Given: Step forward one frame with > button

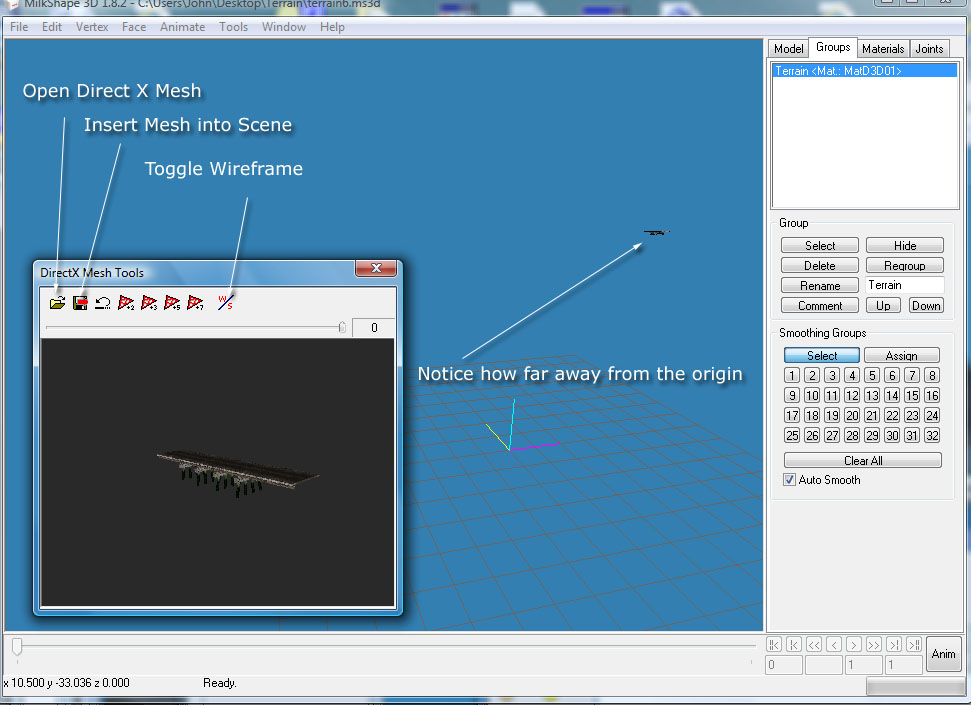Looking at the screenshot, I should click(853, 644).
